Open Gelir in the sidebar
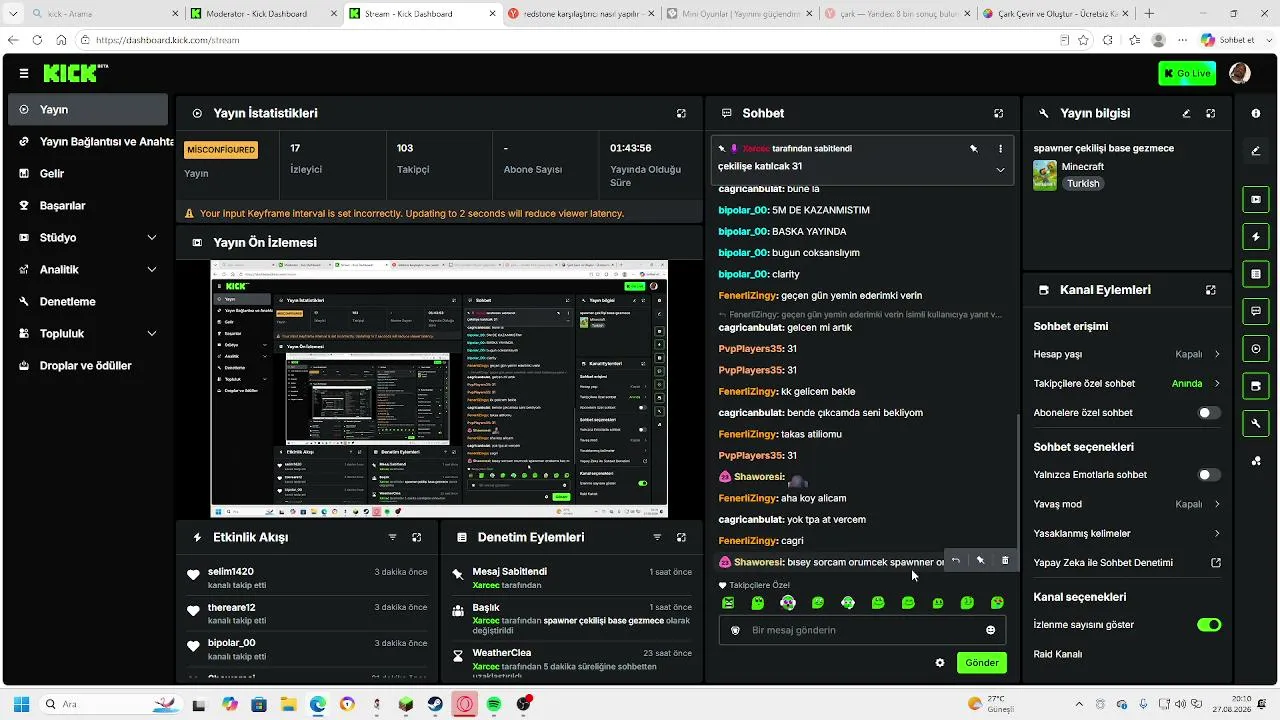The image size is (1280, 720). 88,174
